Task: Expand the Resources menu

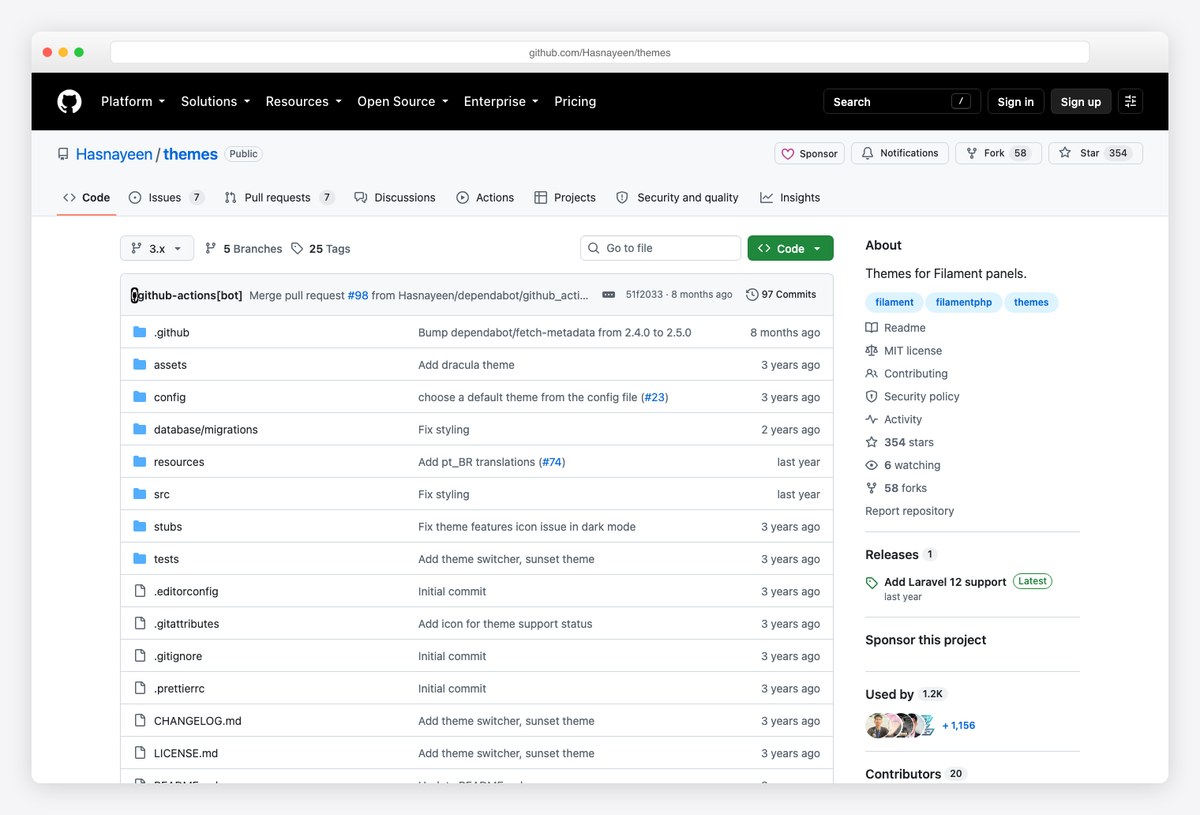Action: (x=304, y=101)
